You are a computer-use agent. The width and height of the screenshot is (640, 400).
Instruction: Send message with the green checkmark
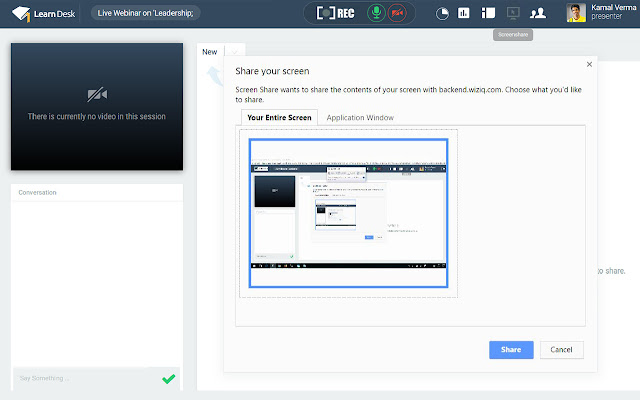coord(169,379)
